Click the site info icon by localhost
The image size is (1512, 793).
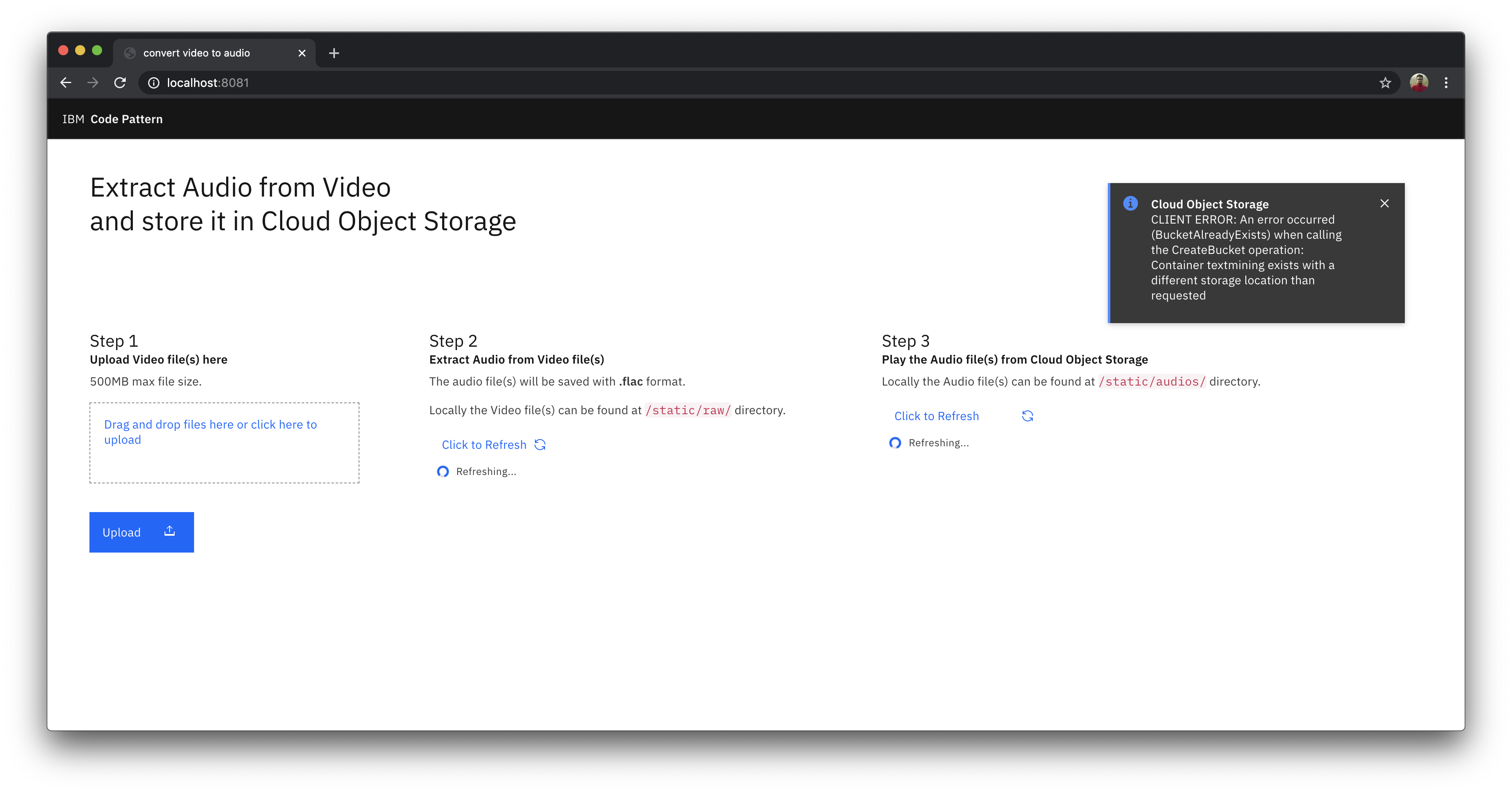click(x=154, y=83)
